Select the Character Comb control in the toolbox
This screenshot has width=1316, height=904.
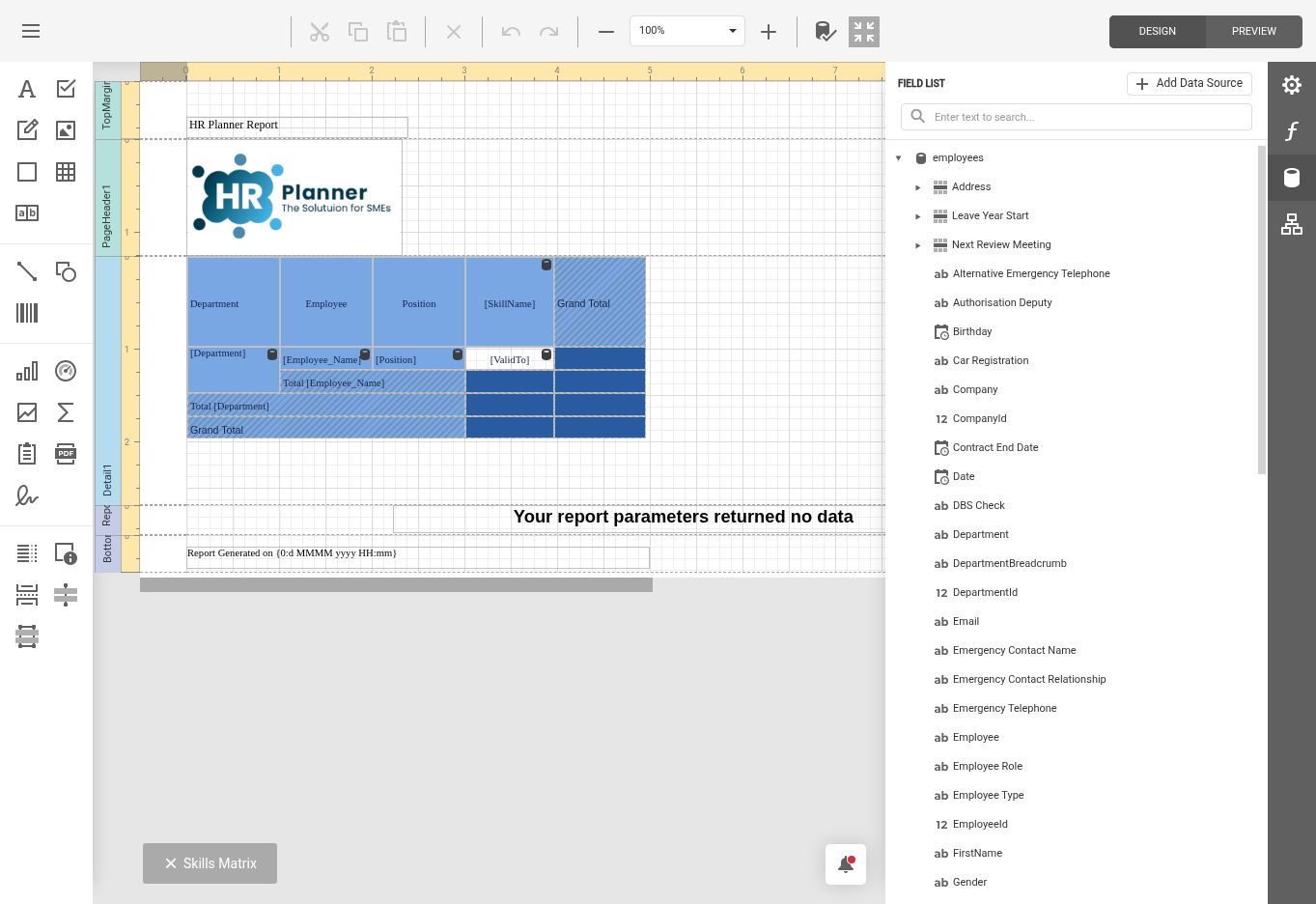click(x=27, y=213)
